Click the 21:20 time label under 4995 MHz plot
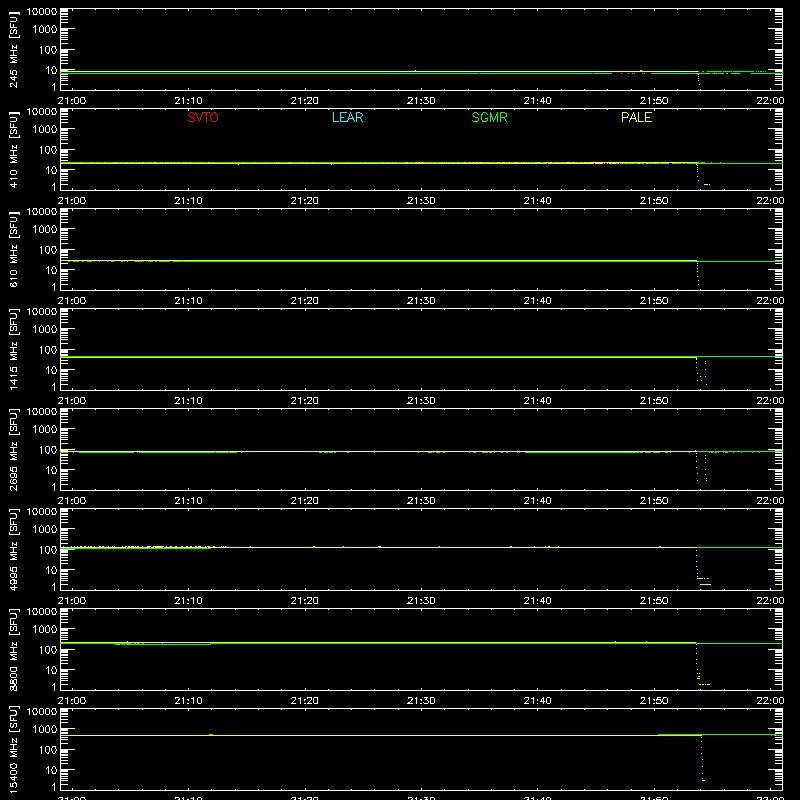 [305, 601]
